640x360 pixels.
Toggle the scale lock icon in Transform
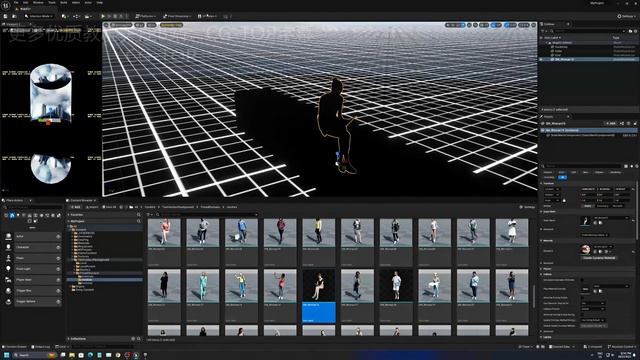(x=564, y=200)
